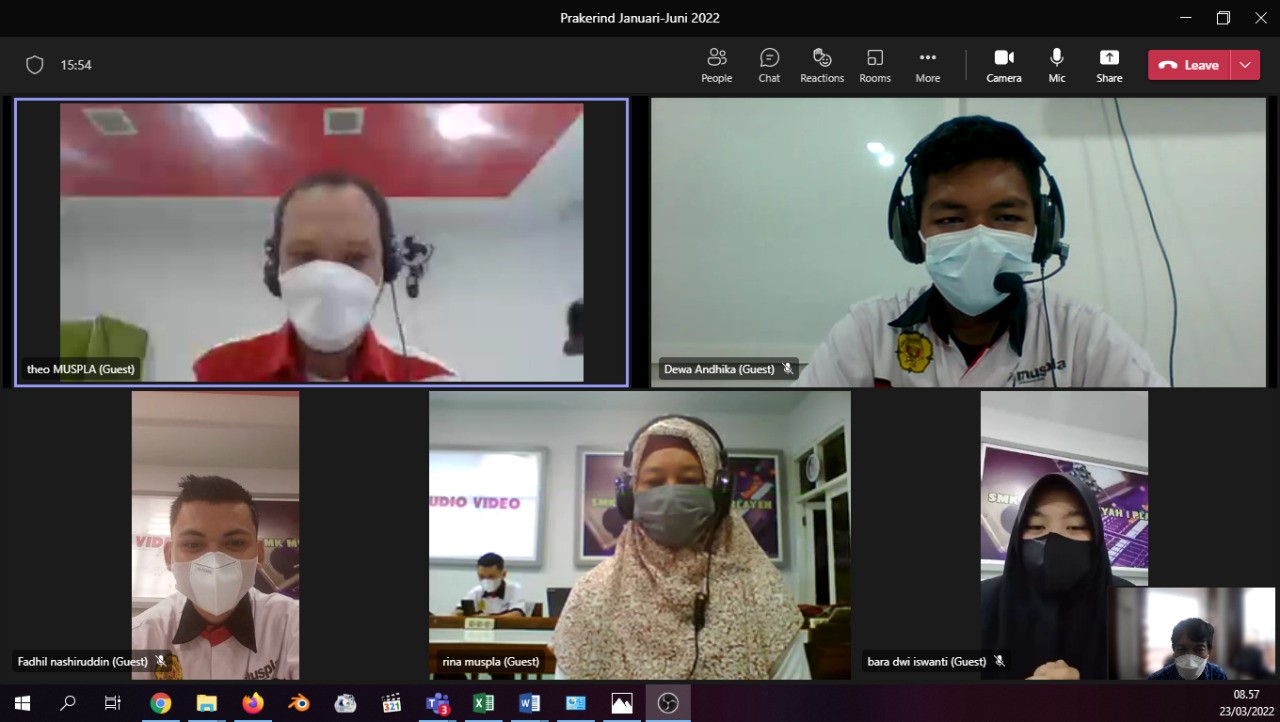
Task: Open Share content tray
Action: pos(1109,65)
